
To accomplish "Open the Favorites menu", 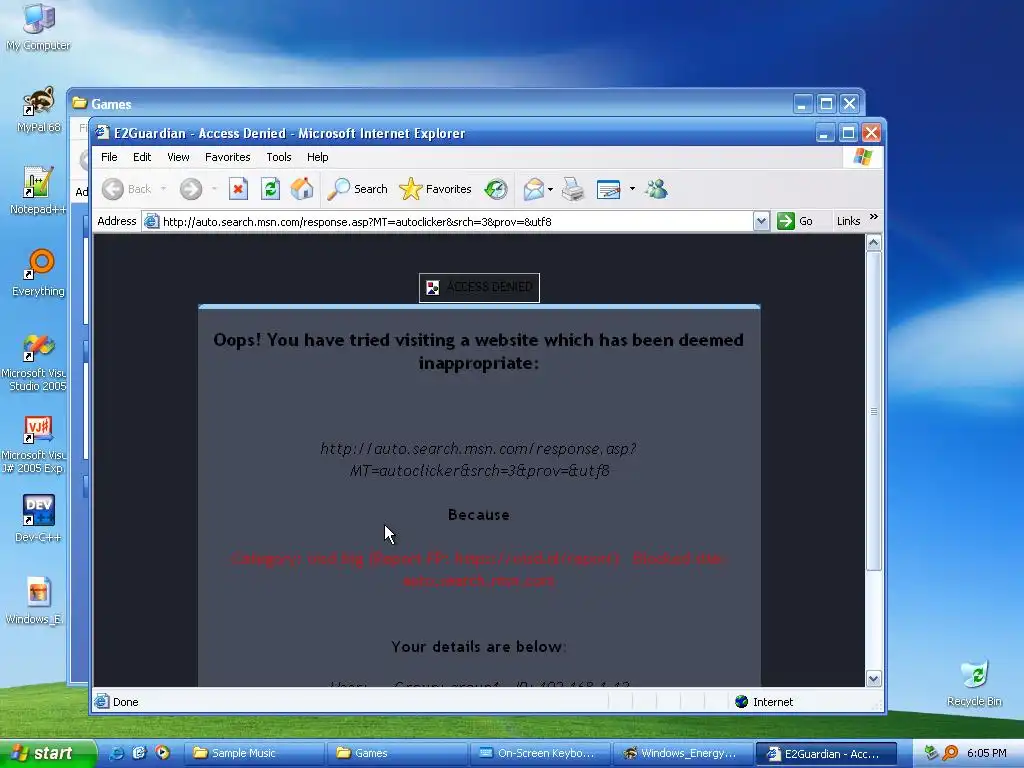I will point(227,157).
